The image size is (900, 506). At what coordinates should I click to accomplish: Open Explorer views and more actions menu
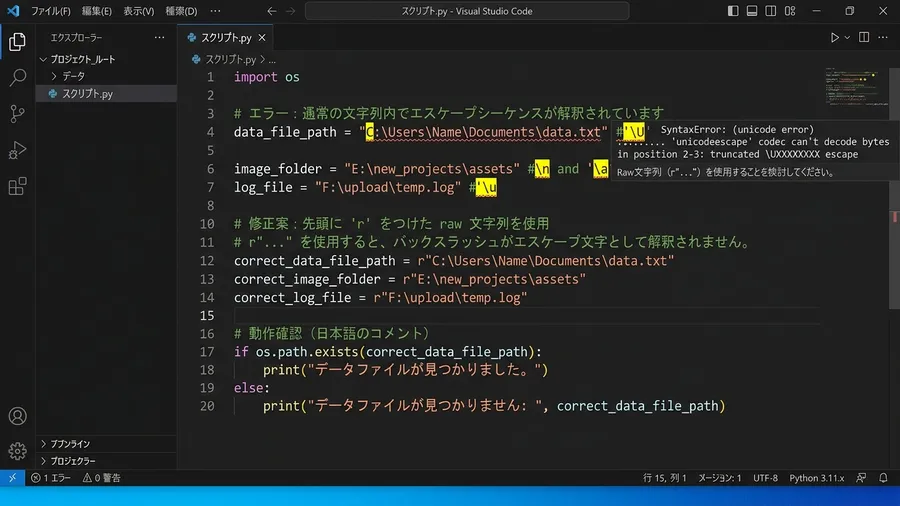click(x=159, y=38)
